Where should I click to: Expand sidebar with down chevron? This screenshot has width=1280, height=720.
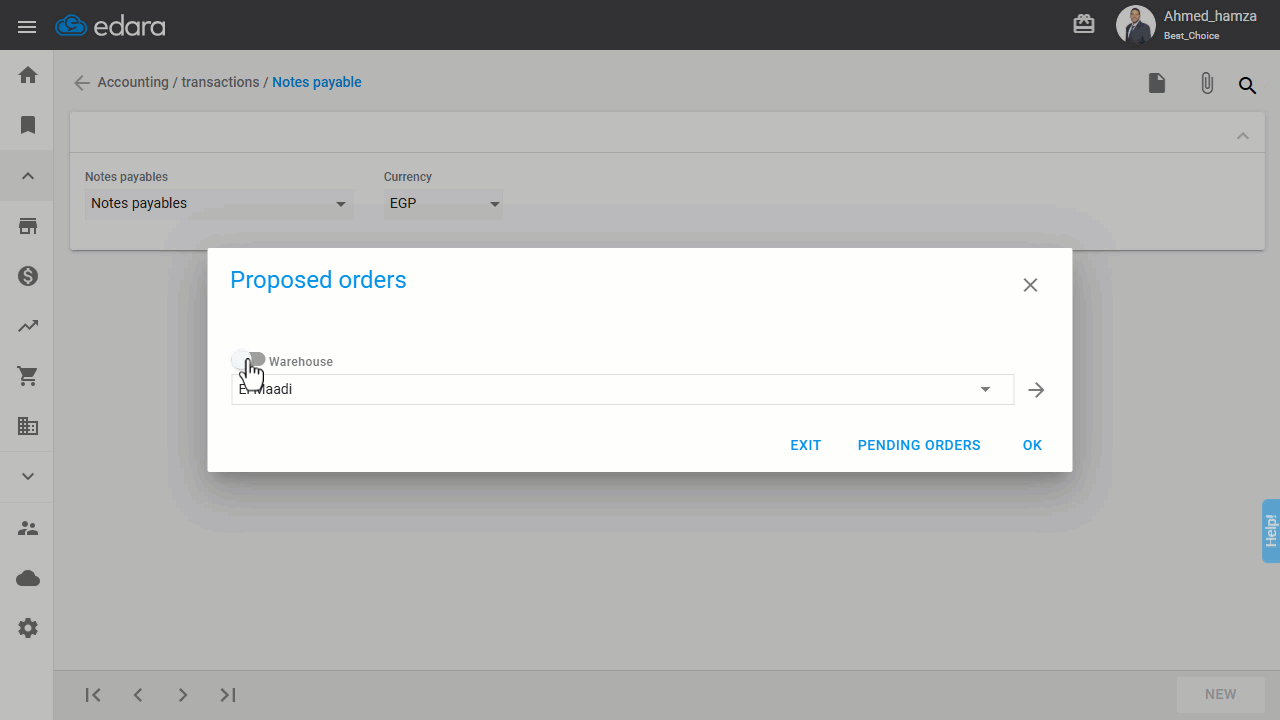(28, 477)
